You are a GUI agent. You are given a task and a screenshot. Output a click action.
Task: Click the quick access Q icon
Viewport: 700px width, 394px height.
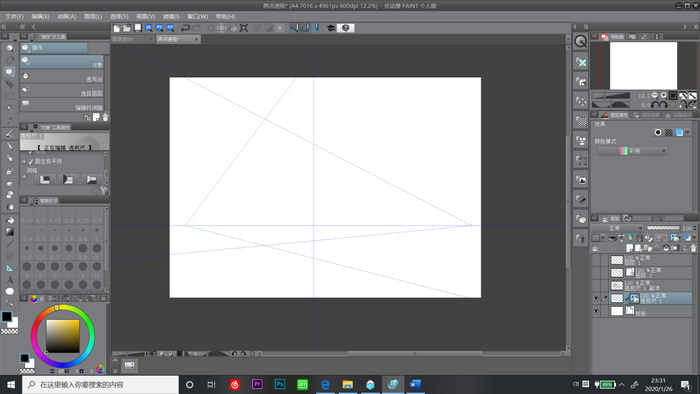pos(580,41)
